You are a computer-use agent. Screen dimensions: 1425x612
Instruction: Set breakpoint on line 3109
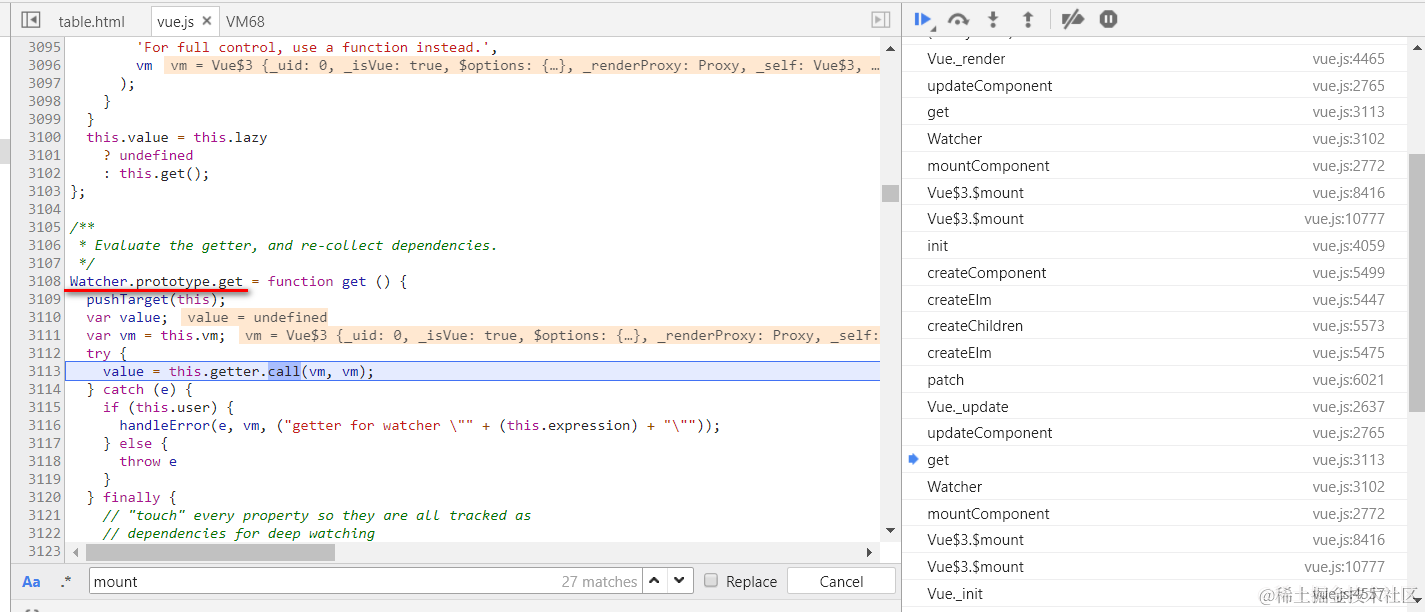[x=44, y=299]
